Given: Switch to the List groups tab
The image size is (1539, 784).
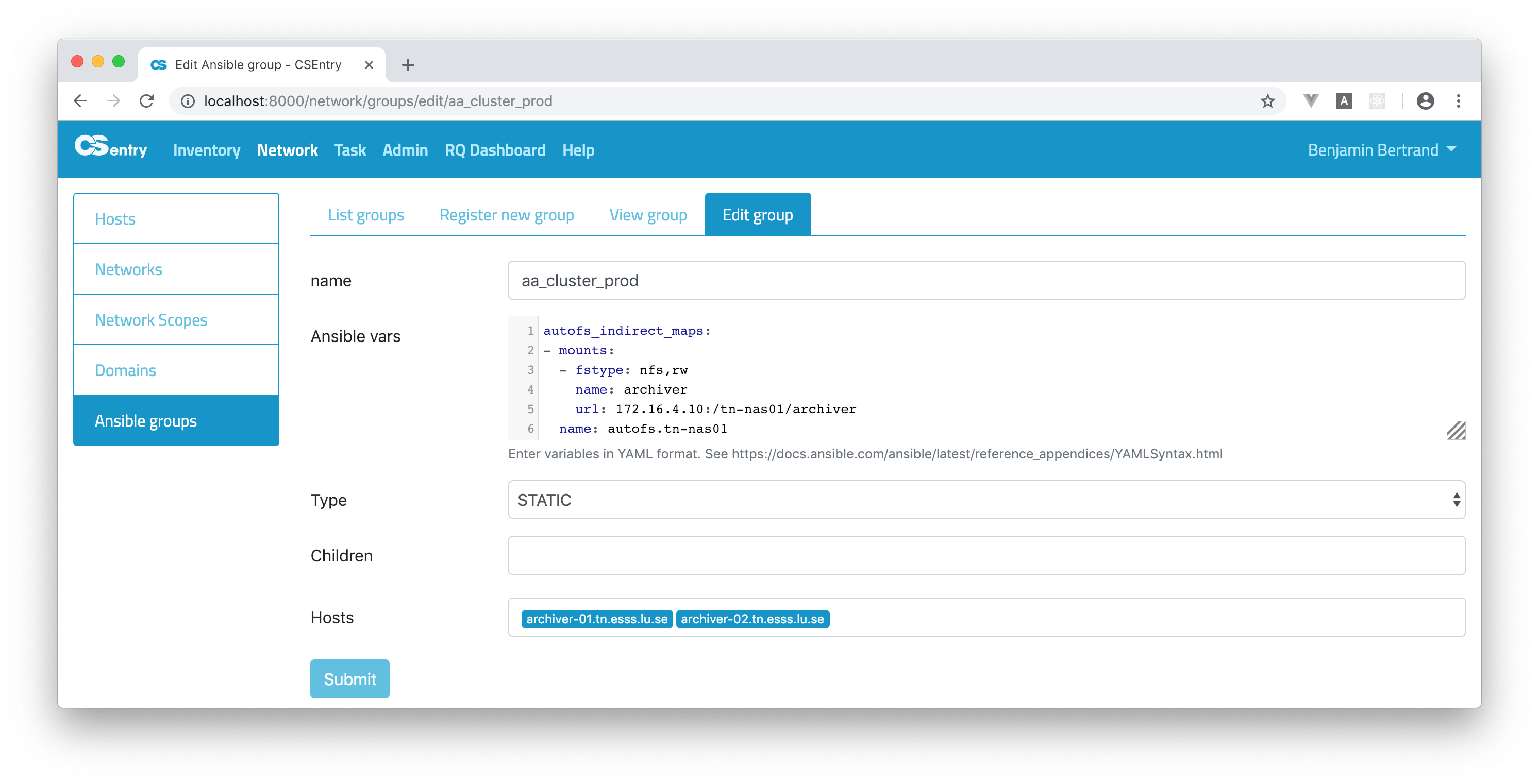Looking at the screenshot, I should coord(365,215).
